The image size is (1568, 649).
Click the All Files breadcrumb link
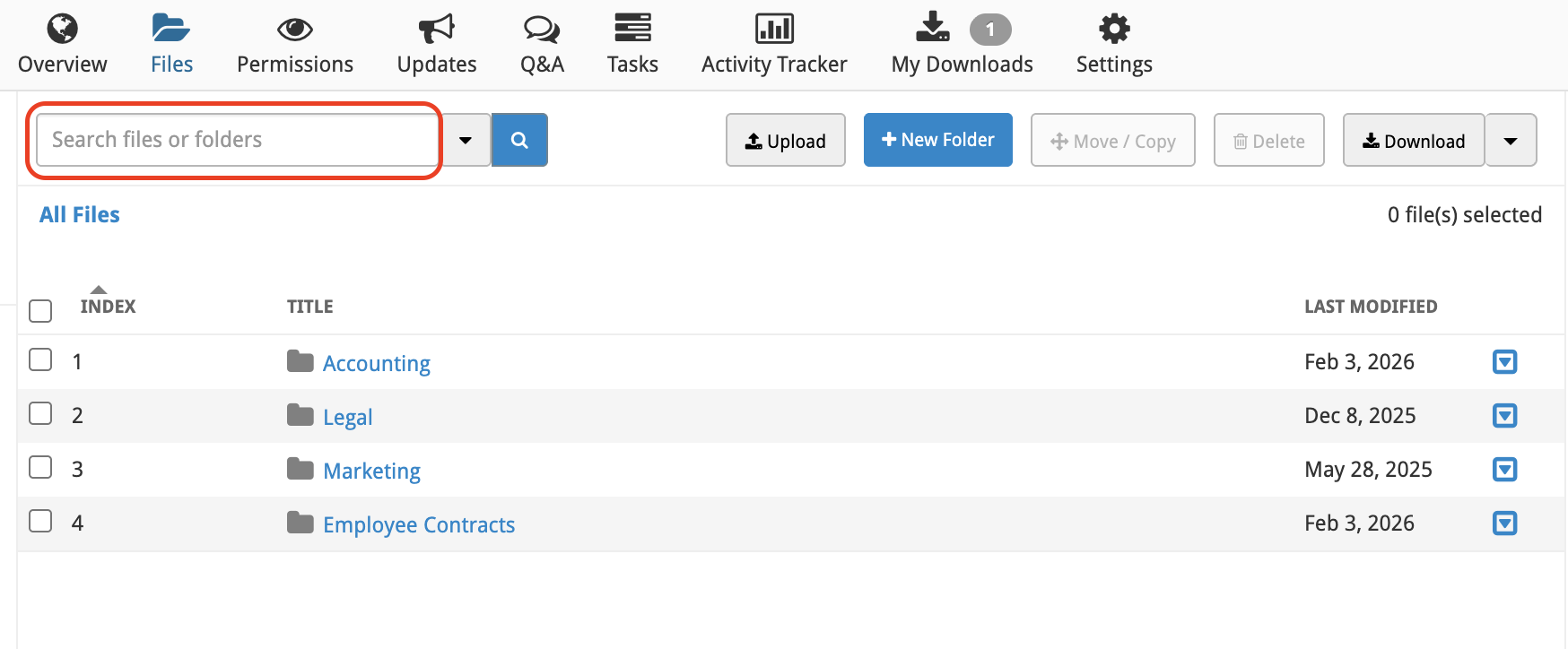click(80, 215)
